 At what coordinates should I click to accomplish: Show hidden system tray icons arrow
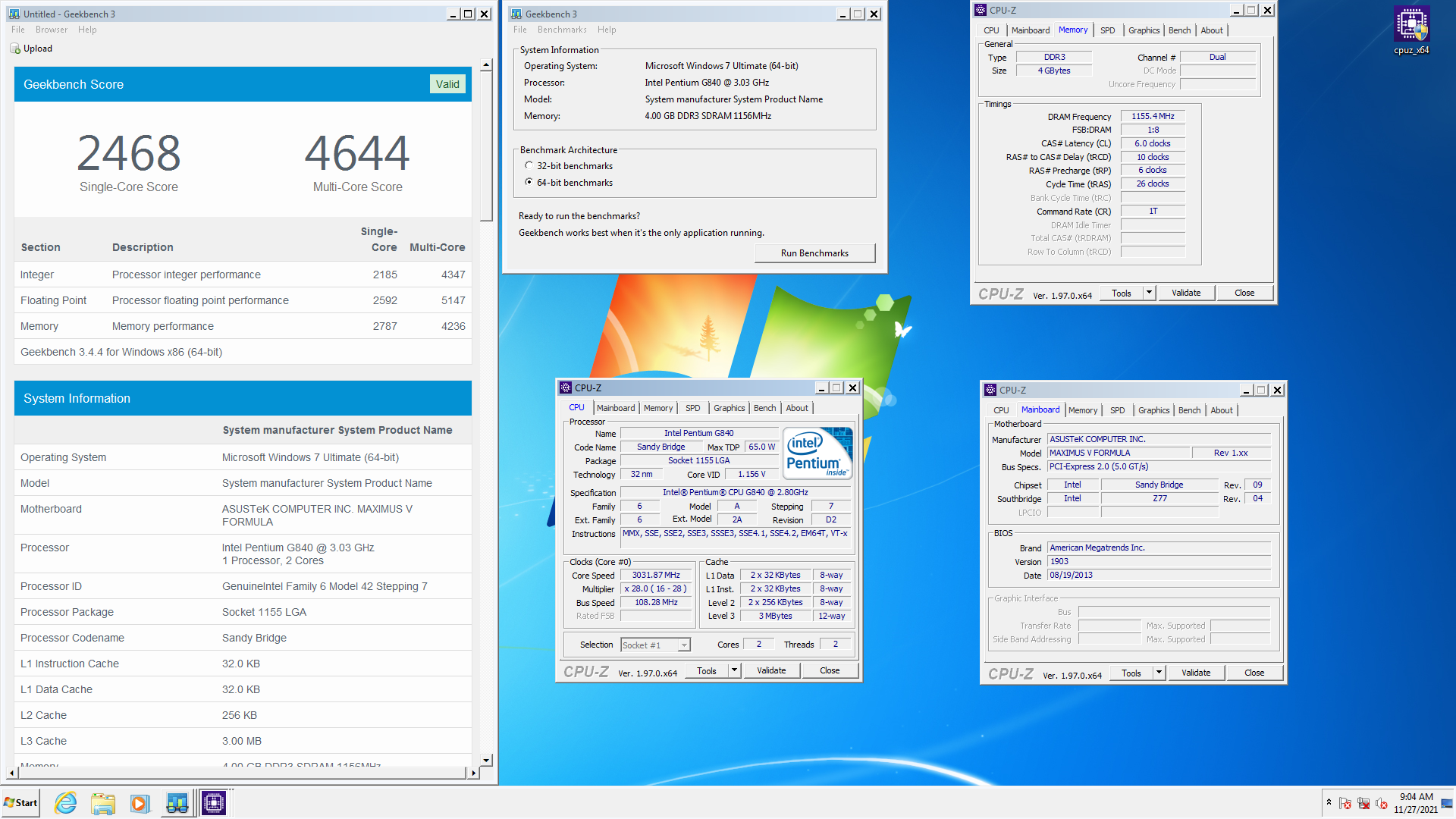pyautogui.click(x=1329, y=802)
